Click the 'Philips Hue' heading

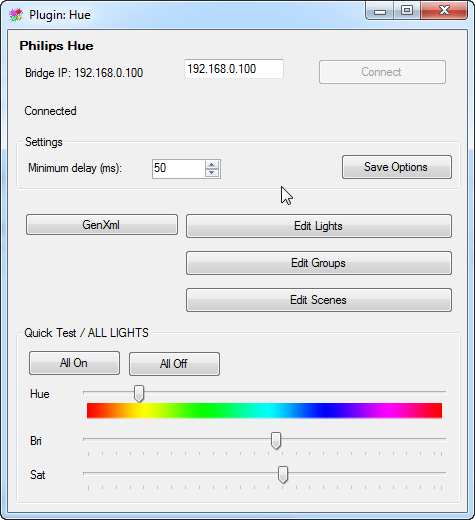56,46
